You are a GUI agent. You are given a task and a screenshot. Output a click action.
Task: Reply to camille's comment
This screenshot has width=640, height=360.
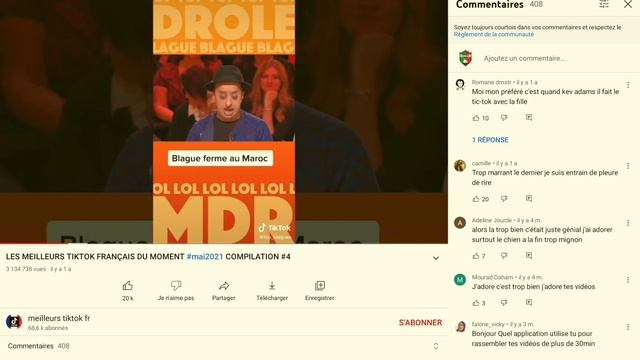click(x=529, y=199)
